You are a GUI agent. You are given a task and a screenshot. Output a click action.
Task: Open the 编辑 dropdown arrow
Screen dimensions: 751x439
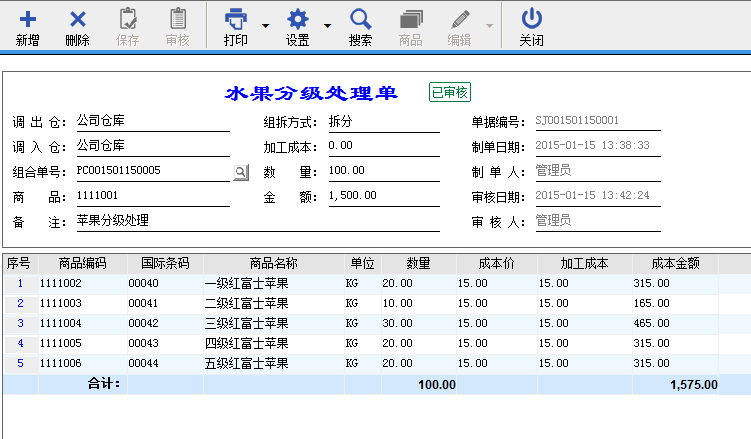tap(489, 25)
